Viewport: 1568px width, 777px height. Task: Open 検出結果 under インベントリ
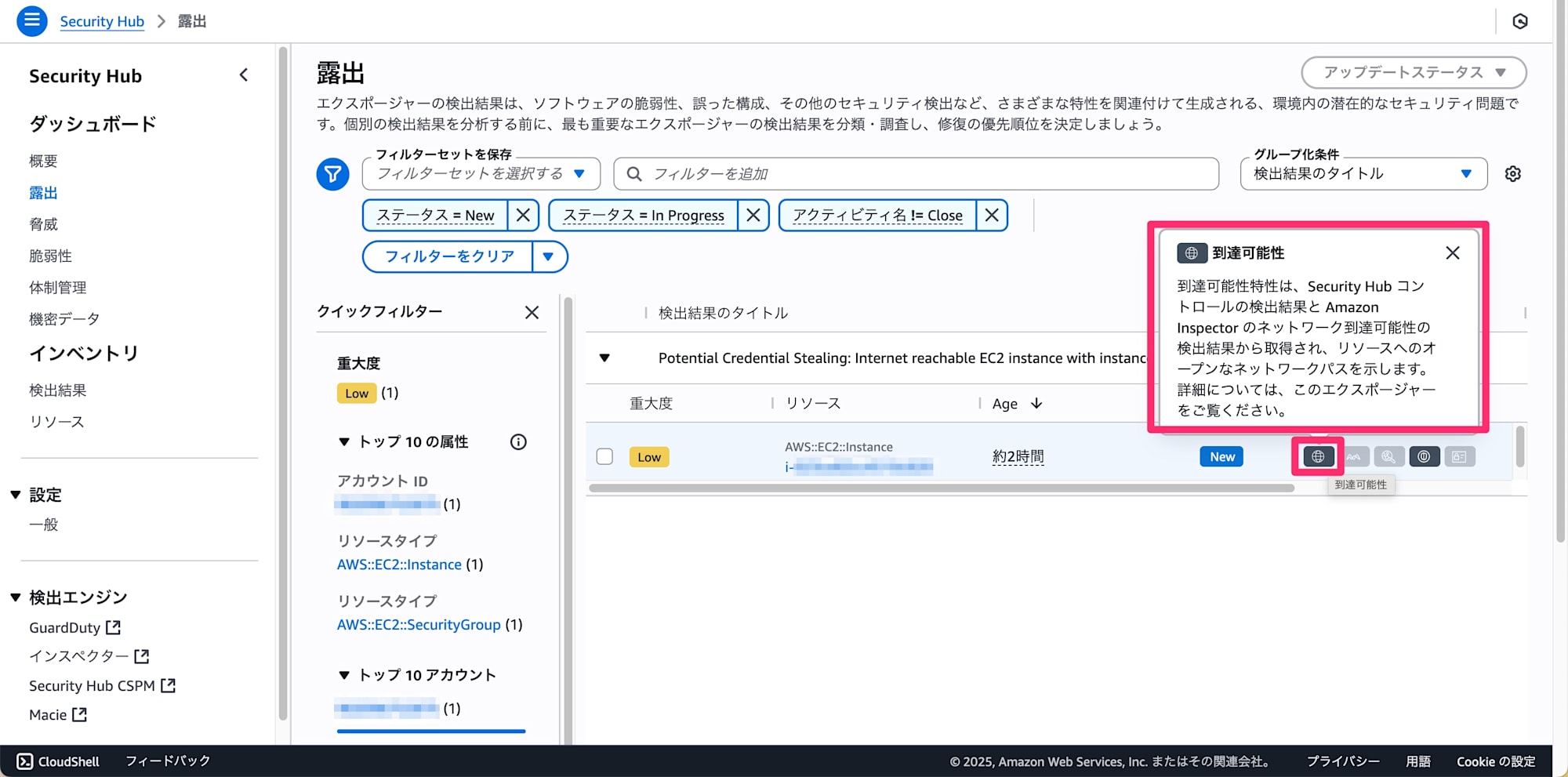(x=57, y=390)
